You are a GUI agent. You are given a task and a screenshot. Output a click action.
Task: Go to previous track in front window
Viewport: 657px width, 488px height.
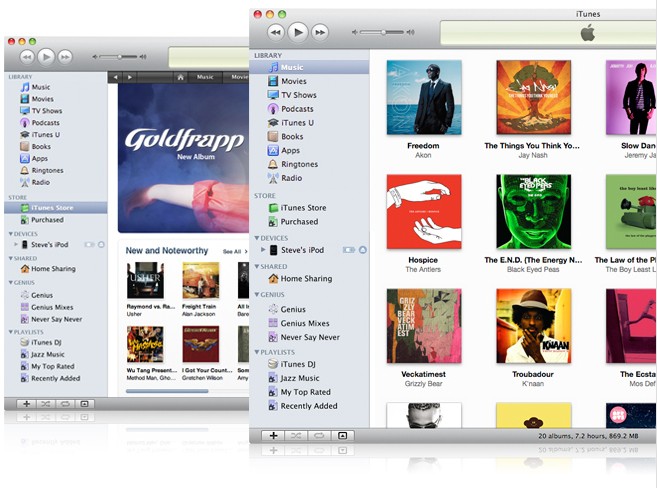(x=276, y=32)
